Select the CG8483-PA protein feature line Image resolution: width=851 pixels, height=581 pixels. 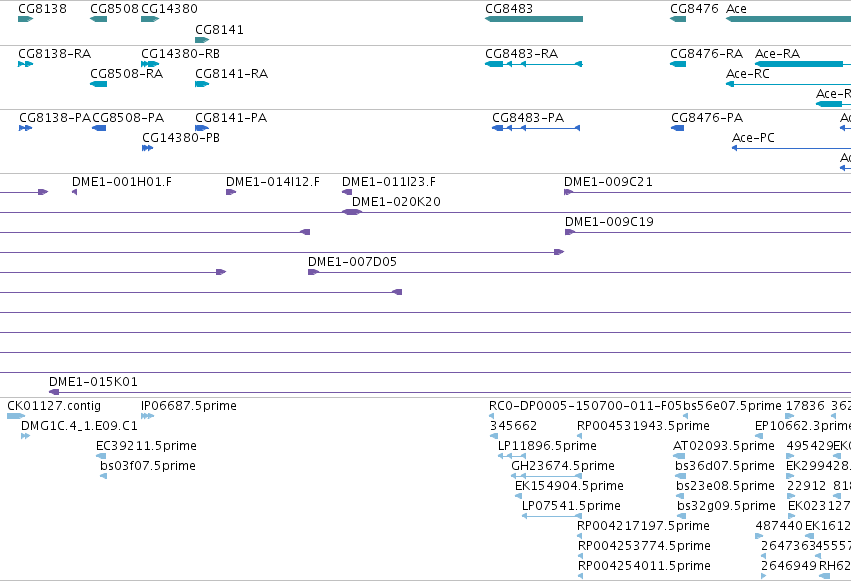tap(536, 128)
